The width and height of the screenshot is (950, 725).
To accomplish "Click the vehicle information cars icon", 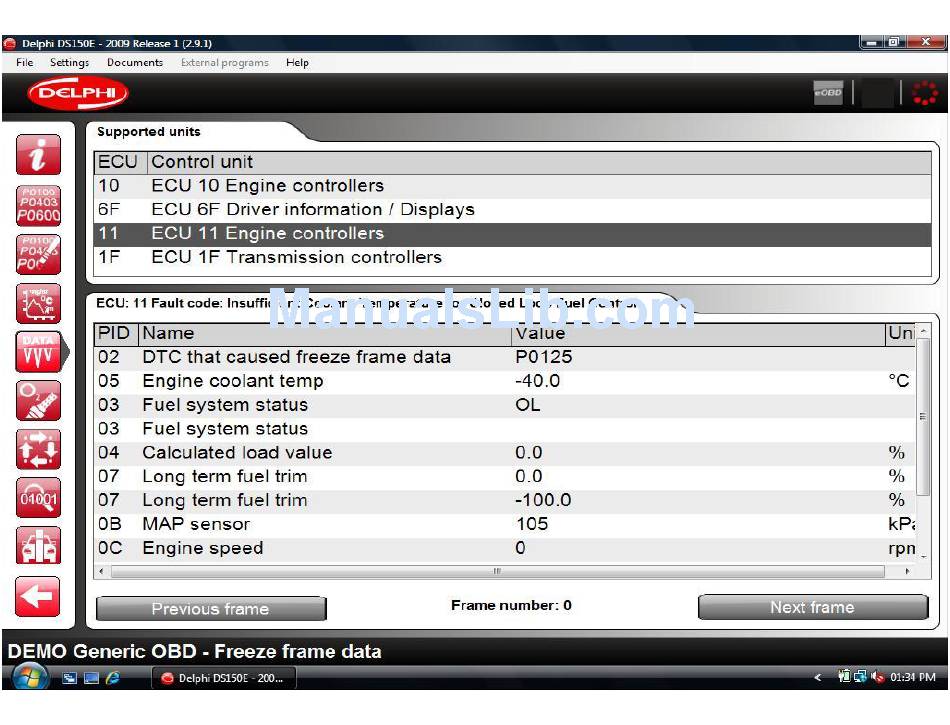I will pyautogui.click(x=39, y=546).
